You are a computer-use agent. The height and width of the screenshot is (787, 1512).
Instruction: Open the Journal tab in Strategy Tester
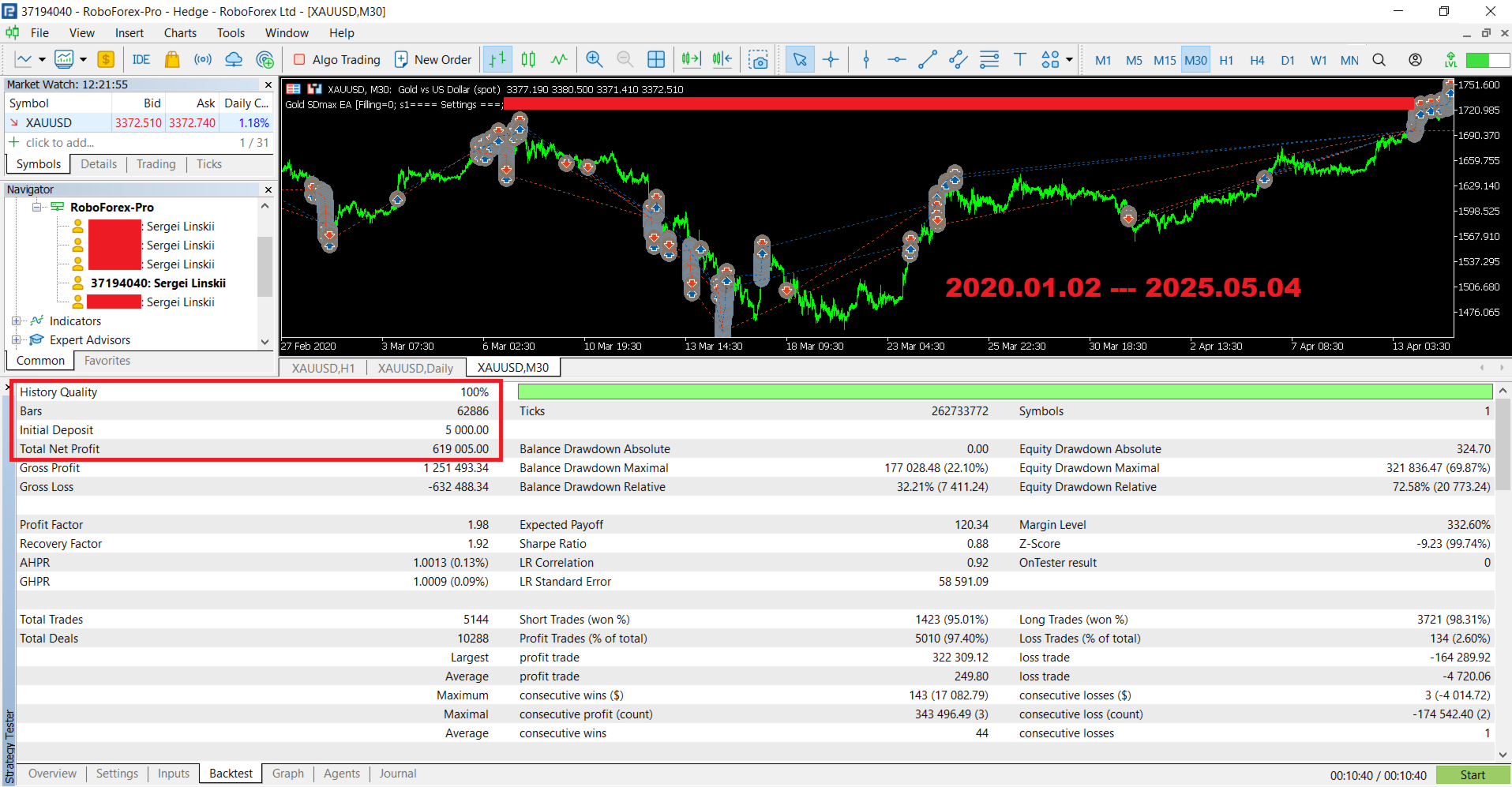[x=398, y=774]
